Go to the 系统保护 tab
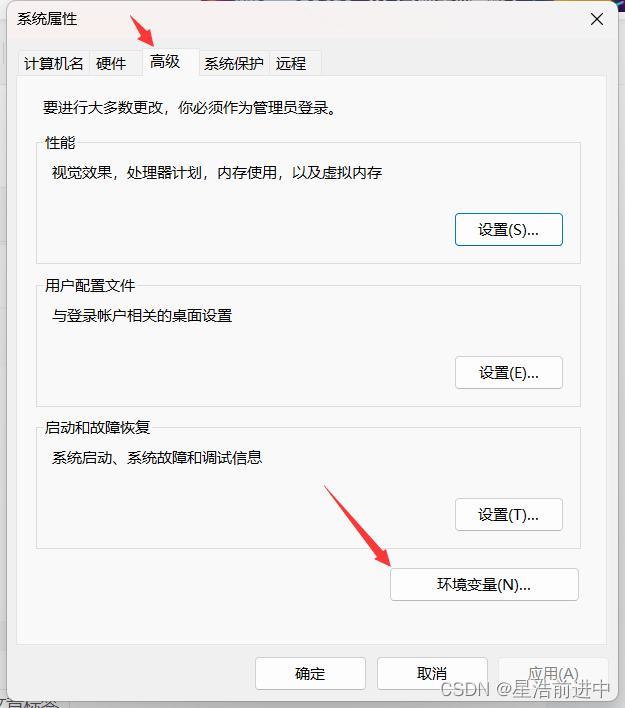Screen dimensions: 625x708 [x=234, y=63]
